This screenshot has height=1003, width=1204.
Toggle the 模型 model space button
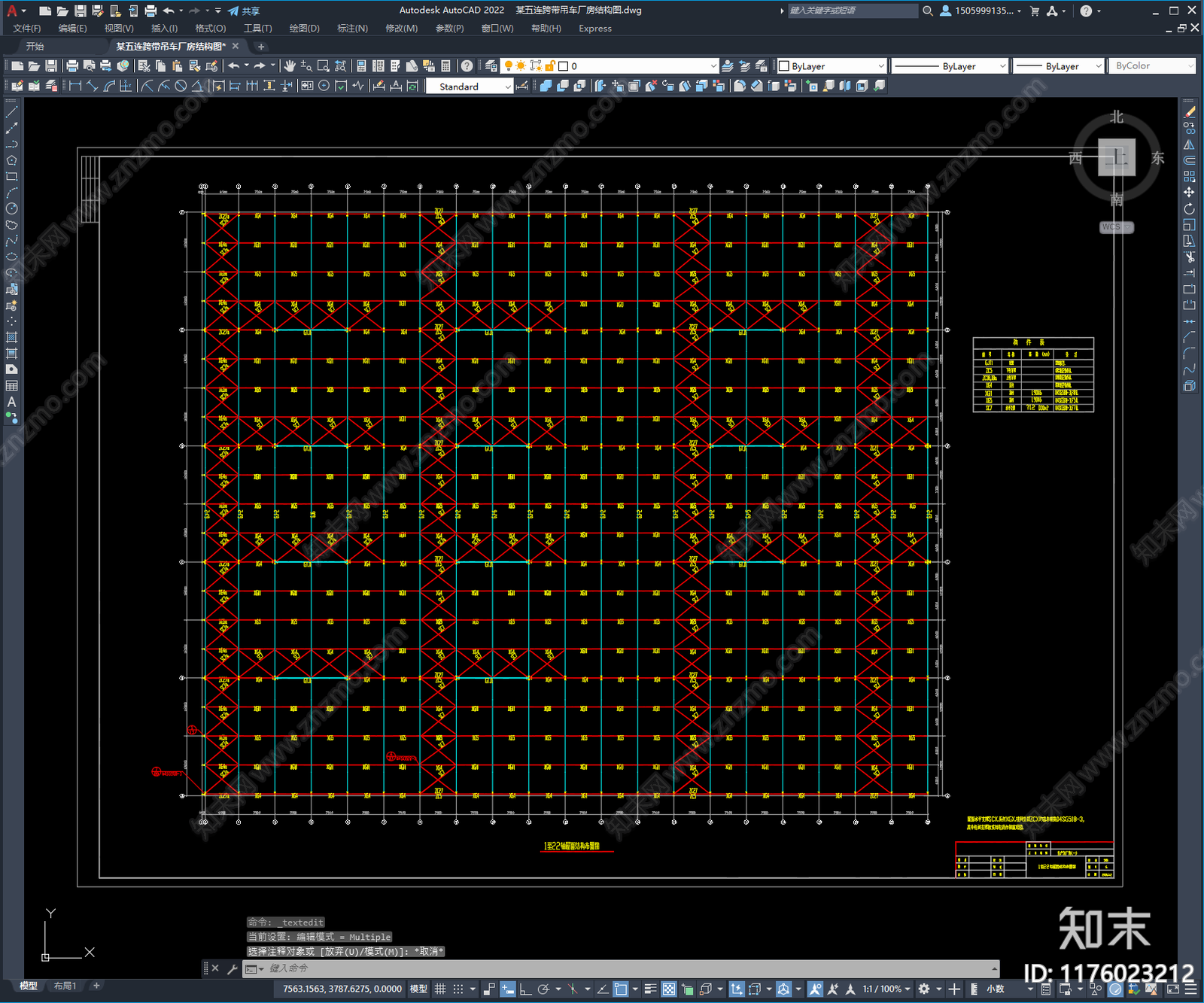(418, 989)
